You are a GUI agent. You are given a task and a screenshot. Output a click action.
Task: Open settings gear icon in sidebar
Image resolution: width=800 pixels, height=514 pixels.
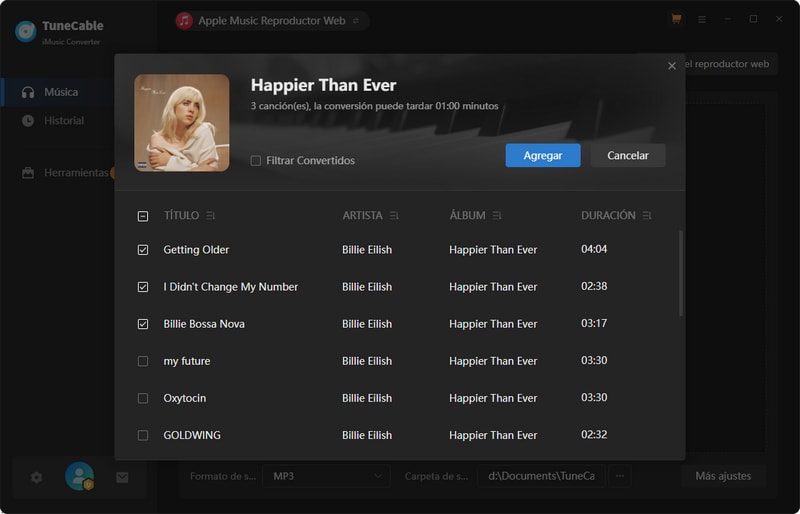(x=37, y=477)
